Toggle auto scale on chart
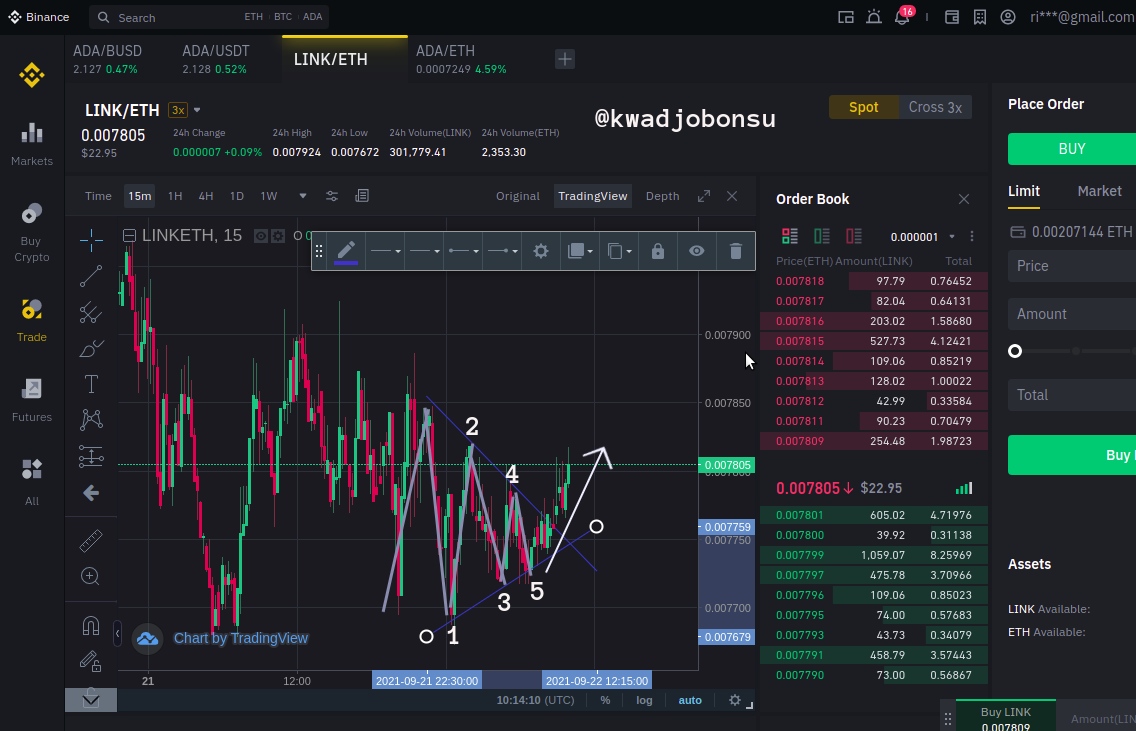The image size is (1136, 731). tap(690, 701)
